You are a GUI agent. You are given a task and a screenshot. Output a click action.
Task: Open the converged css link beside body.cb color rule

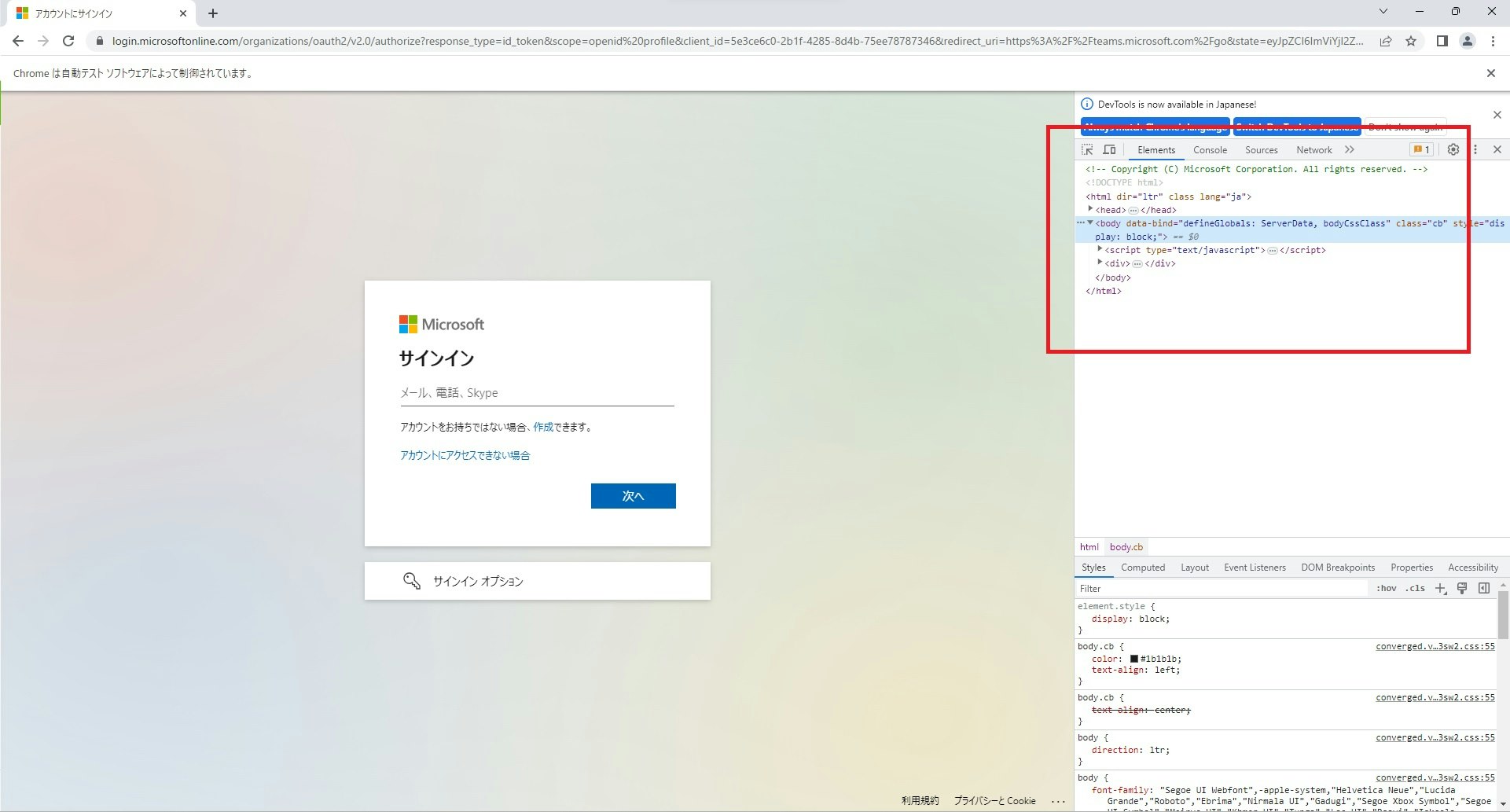1435,646
